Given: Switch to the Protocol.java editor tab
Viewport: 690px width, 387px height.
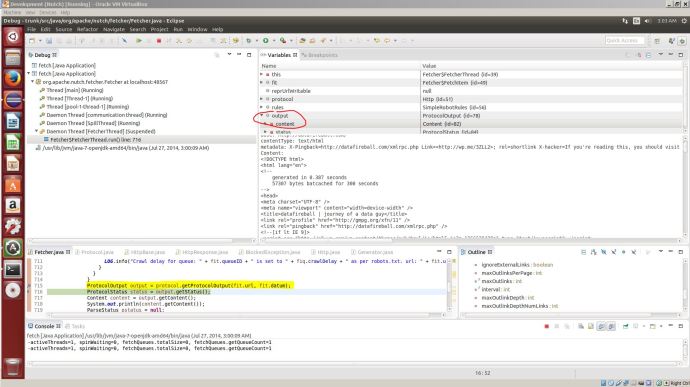Looking at the screenshot, I should (94, 252).
